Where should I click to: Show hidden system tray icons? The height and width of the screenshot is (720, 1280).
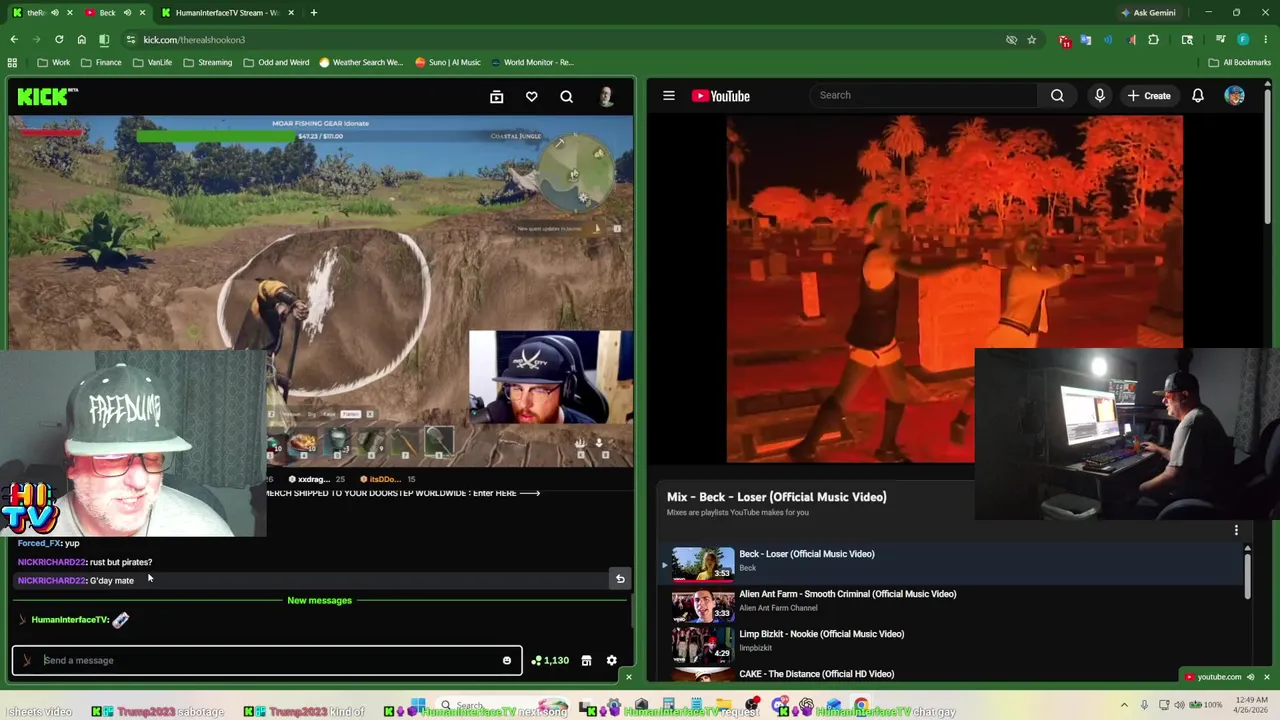coord(1123,705)
